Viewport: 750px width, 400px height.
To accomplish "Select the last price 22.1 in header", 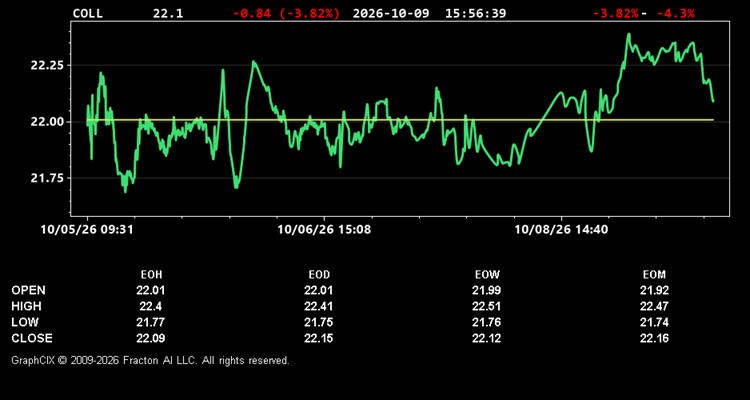I will pyautogui.click(x=168, y=13).
